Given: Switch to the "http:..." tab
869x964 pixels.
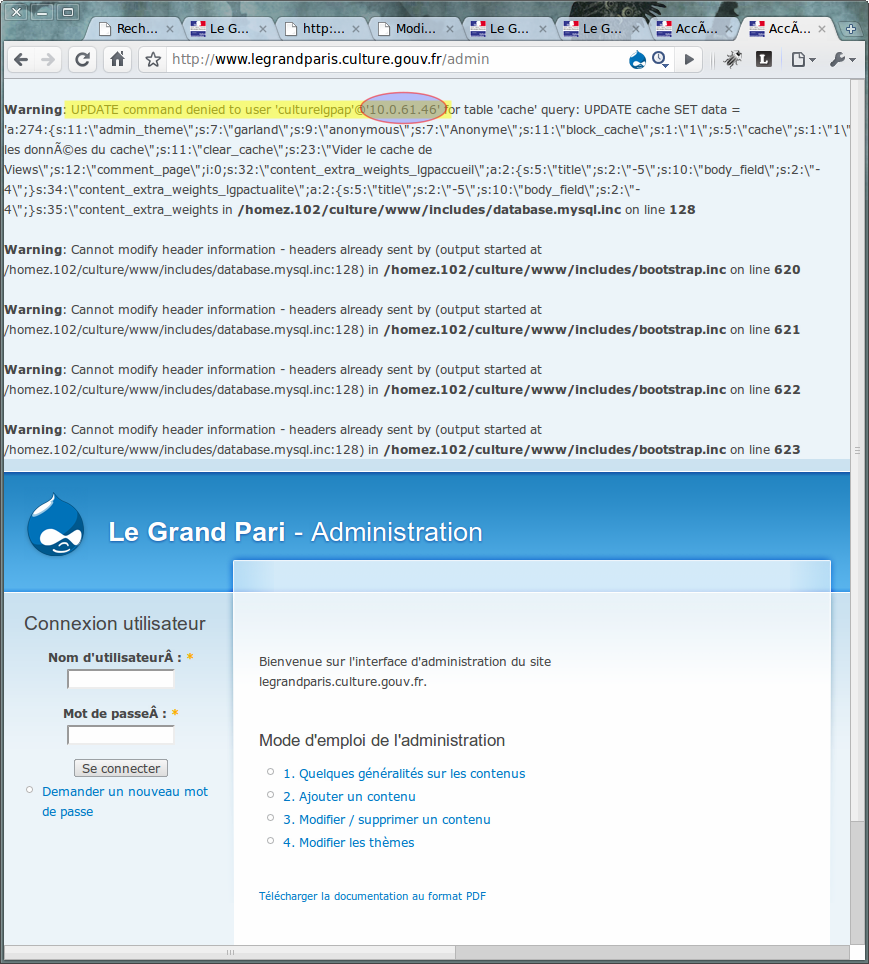Looking at the screenshot, I should tap(322, 28).
